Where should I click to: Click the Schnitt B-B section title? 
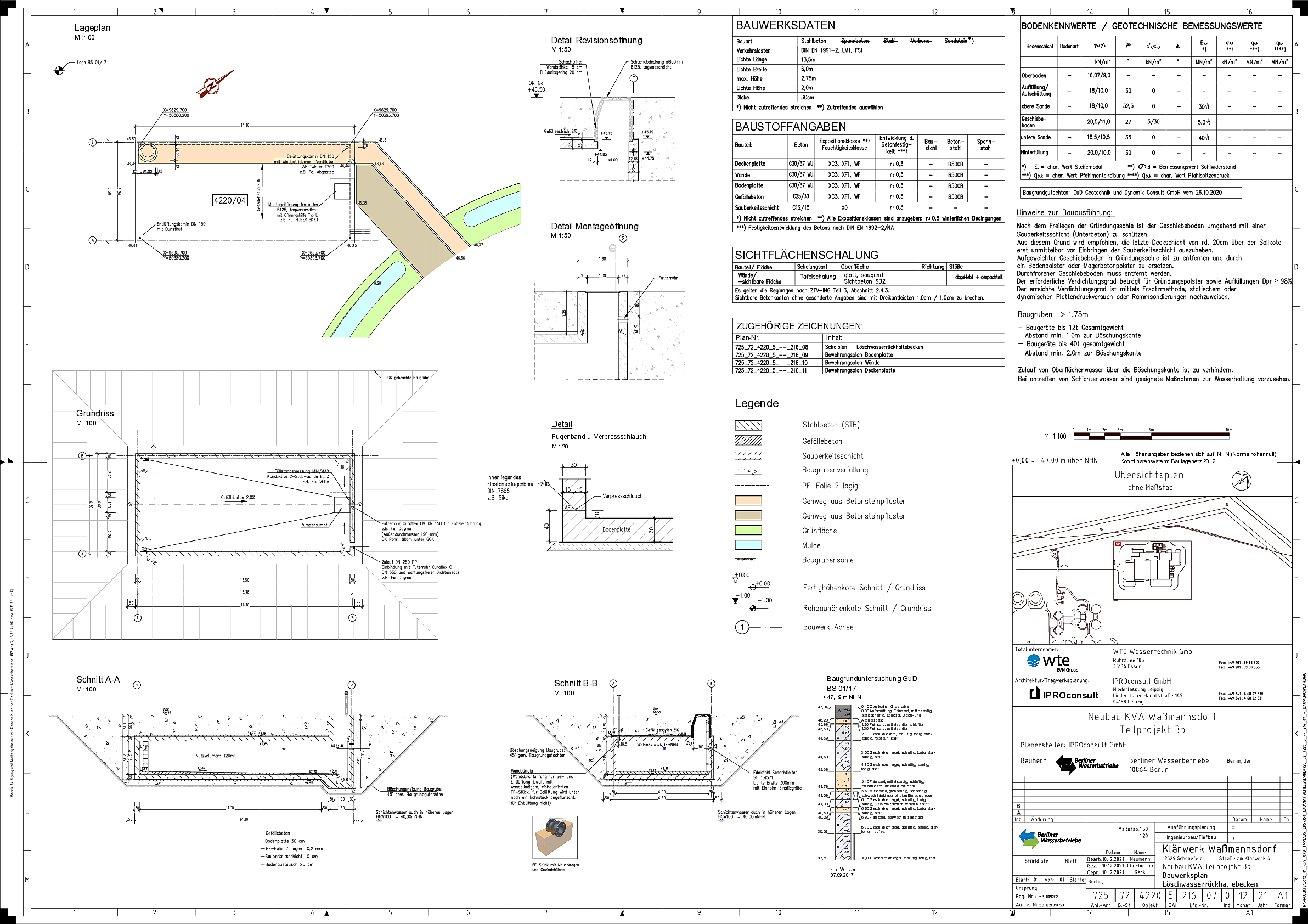pos(576,683)
